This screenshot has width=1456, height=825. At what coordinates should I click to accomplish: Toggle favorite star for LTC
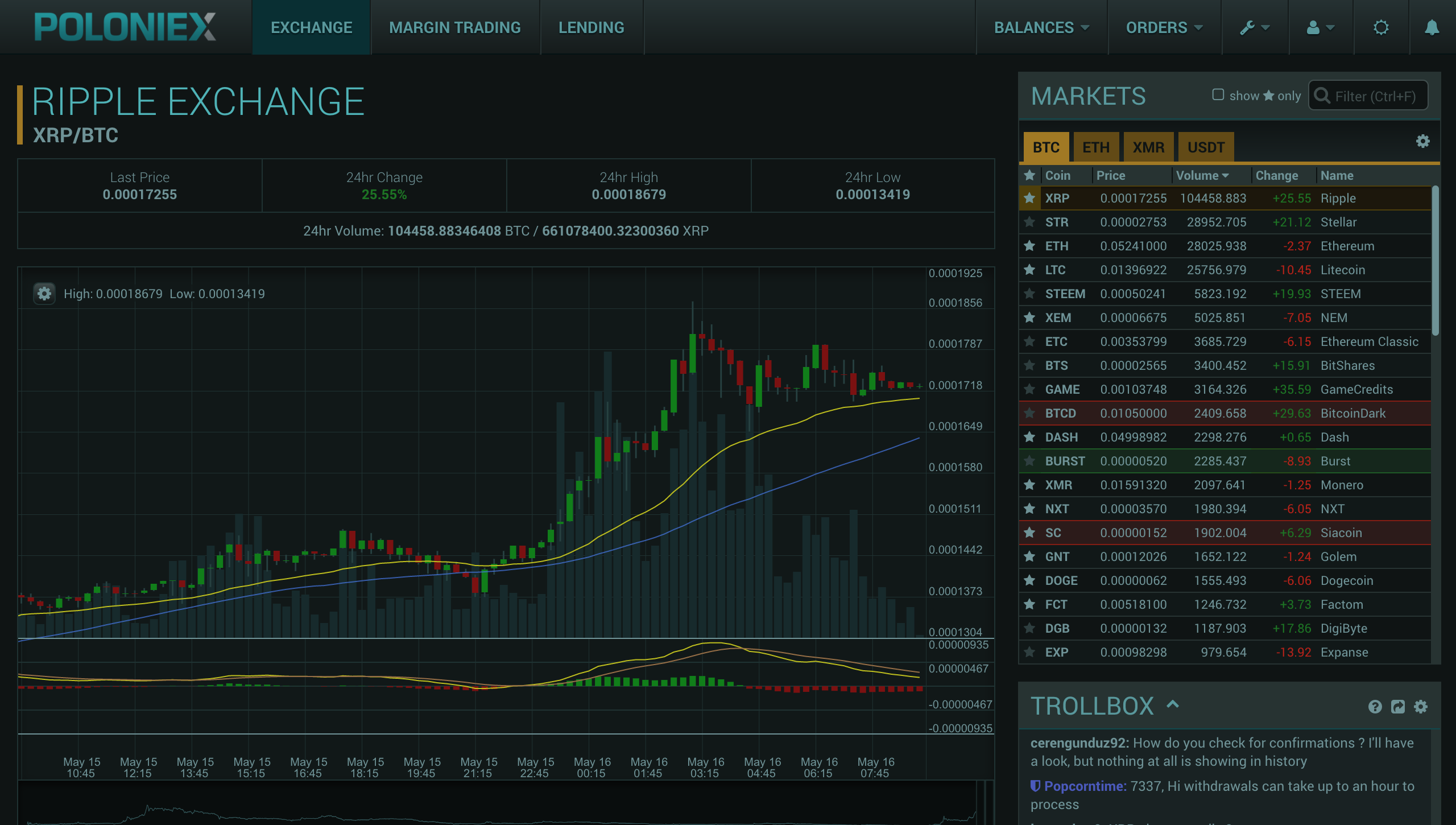pos(1029,270)
